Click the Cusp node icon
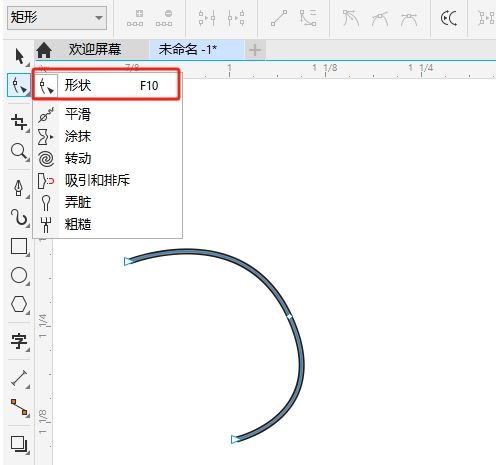 tap(351, 18)
